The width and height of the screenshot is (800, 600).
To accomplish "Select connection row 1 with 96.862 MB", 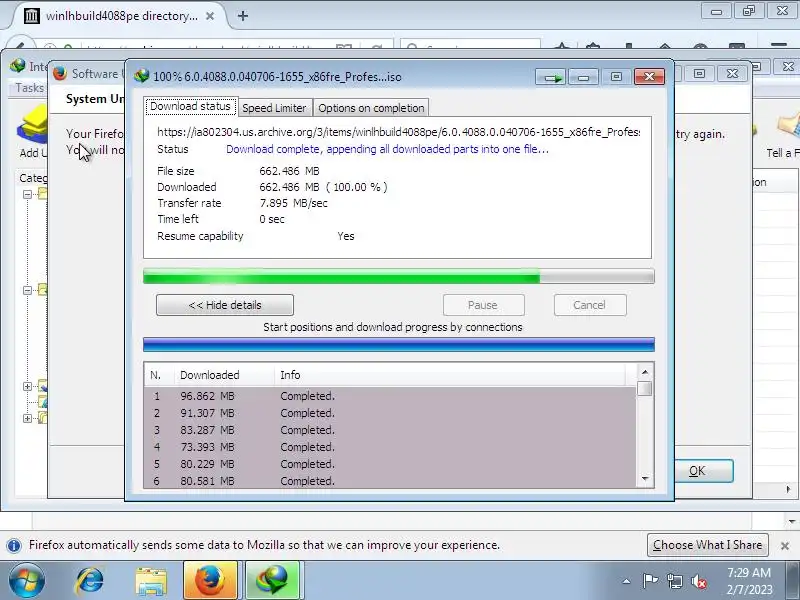I will [x=390, y=396].
